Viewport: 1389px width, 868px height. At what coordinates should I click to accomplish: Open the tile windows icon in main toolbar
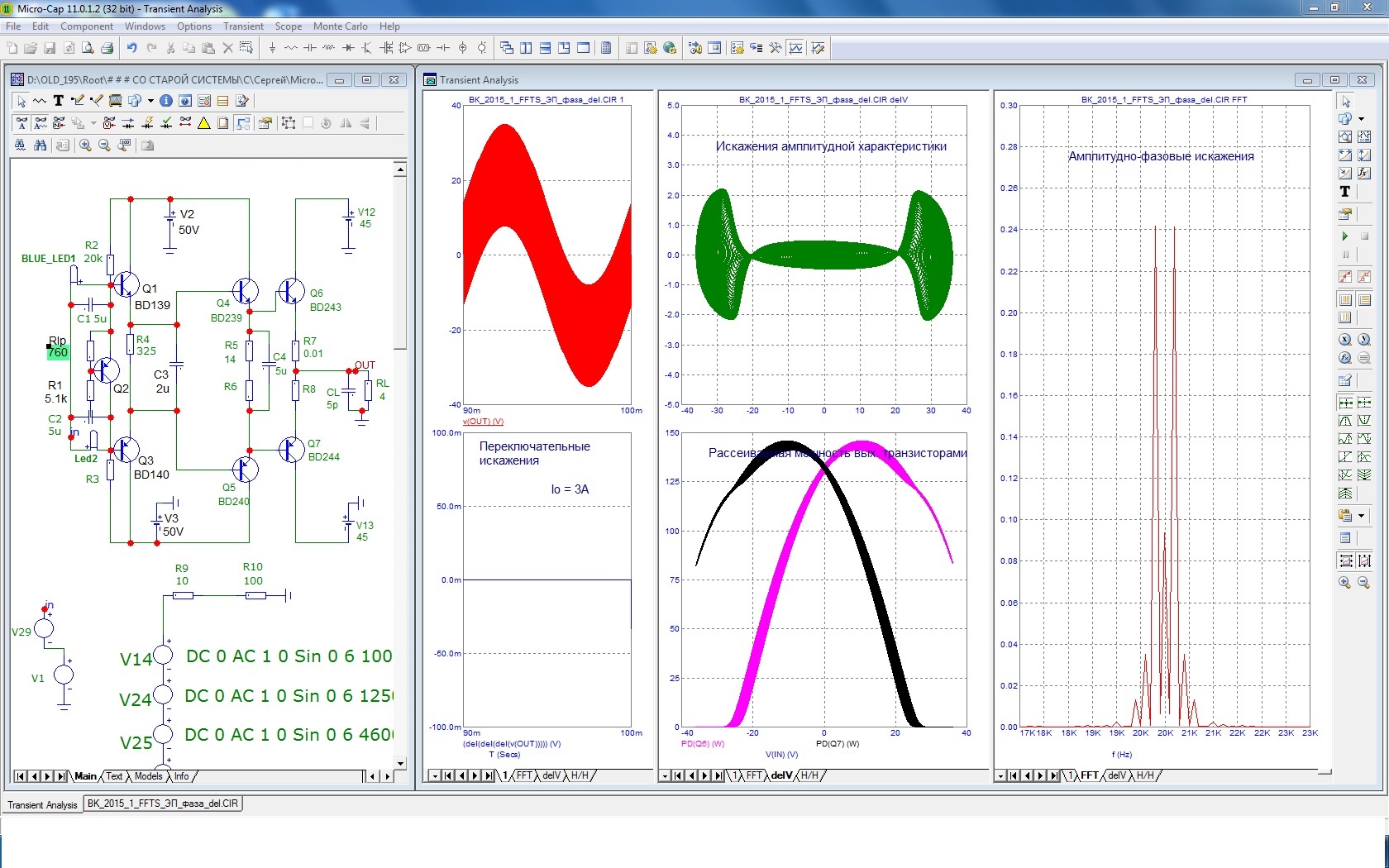pyautogui.click(x=527, y=48)
